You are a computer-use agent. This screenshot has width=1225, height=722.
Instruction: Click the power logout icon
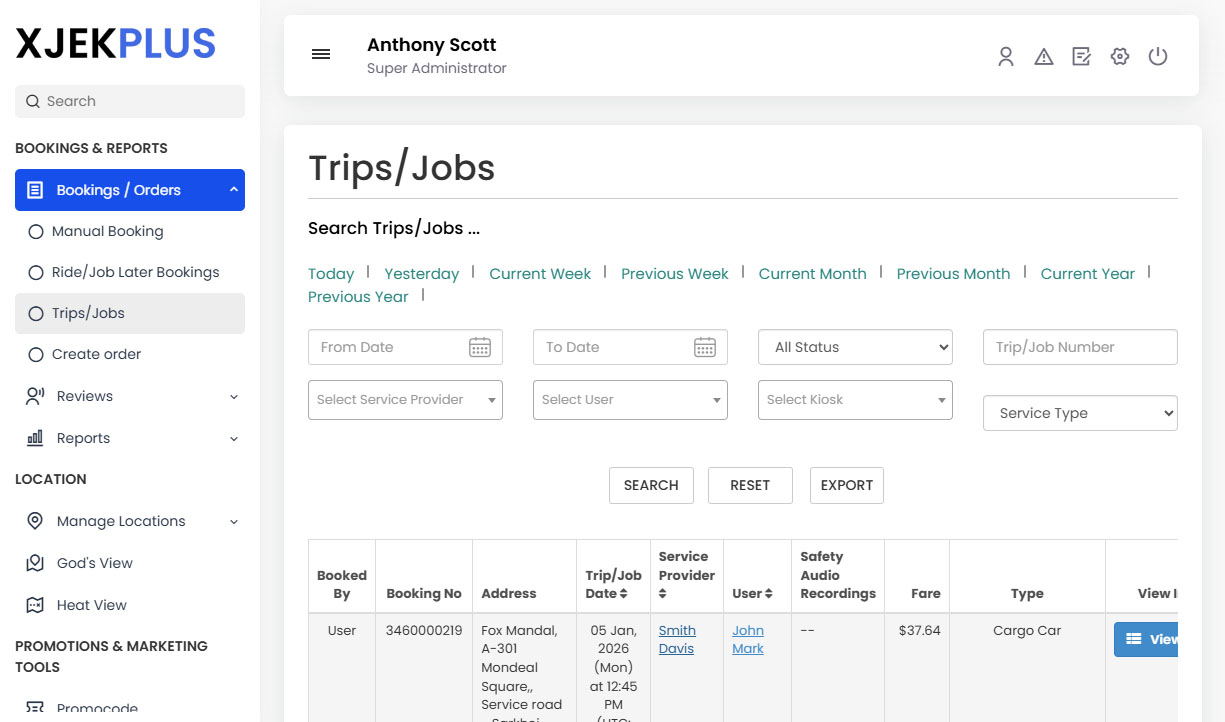(x=1157, y=57)
